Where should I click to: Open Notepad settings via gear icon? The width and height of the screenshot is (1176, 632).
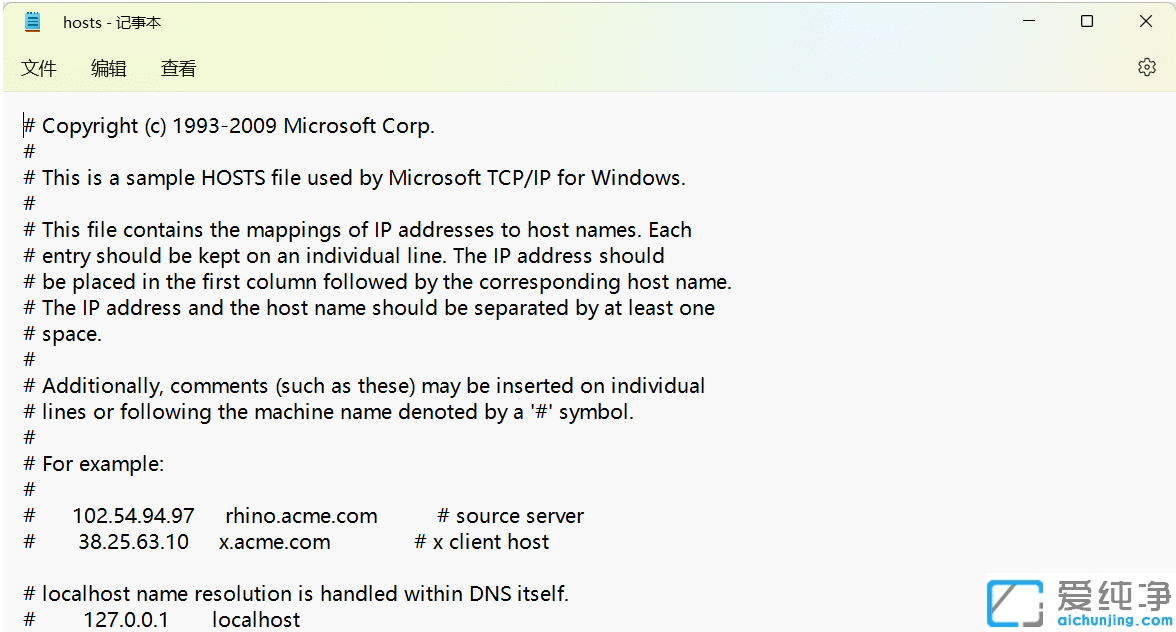pos(1146,67)
